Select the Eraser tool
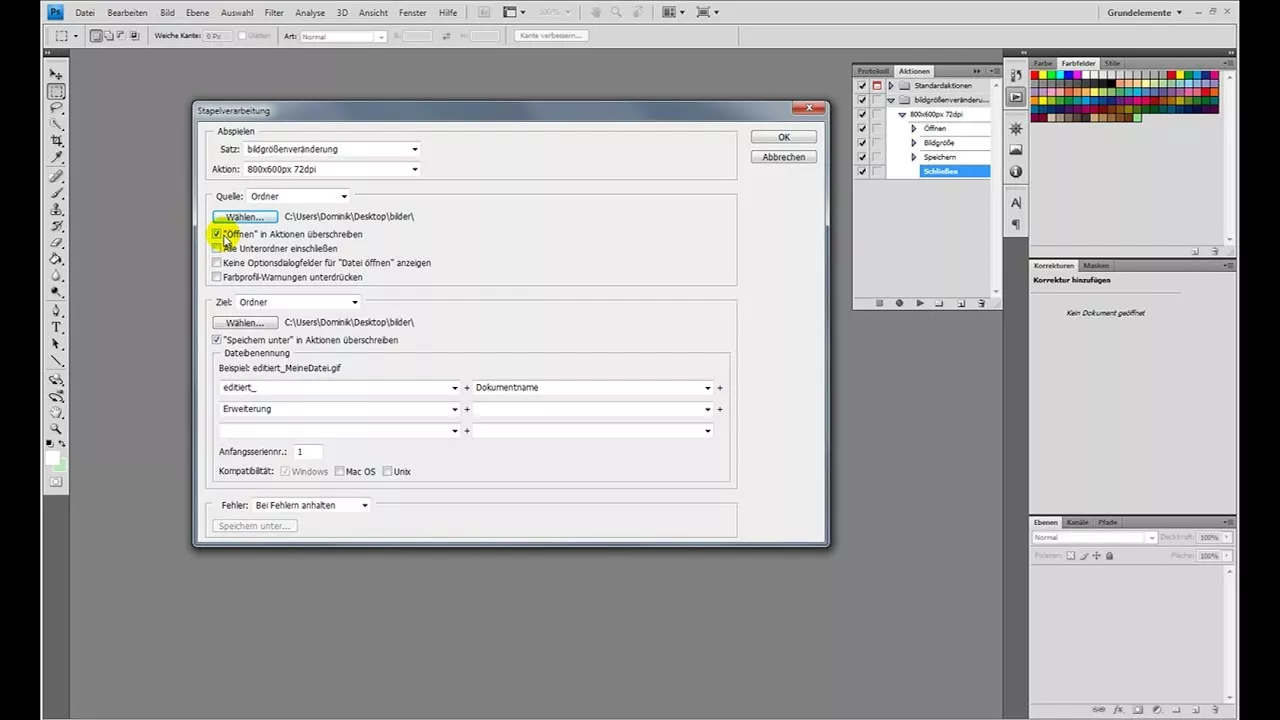Screen dimensions: 1280x720 55,243
